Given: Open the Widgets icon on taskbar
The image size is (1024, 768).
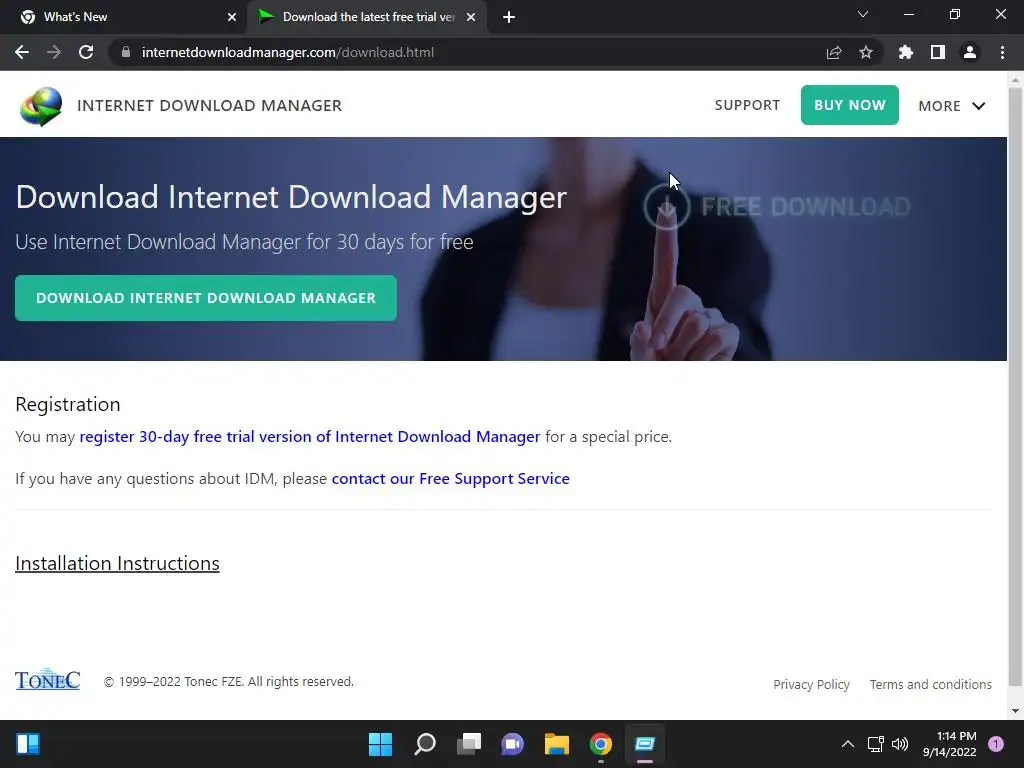Looking at the screenshot, I should pyautogui.click(x=27, y=744).
